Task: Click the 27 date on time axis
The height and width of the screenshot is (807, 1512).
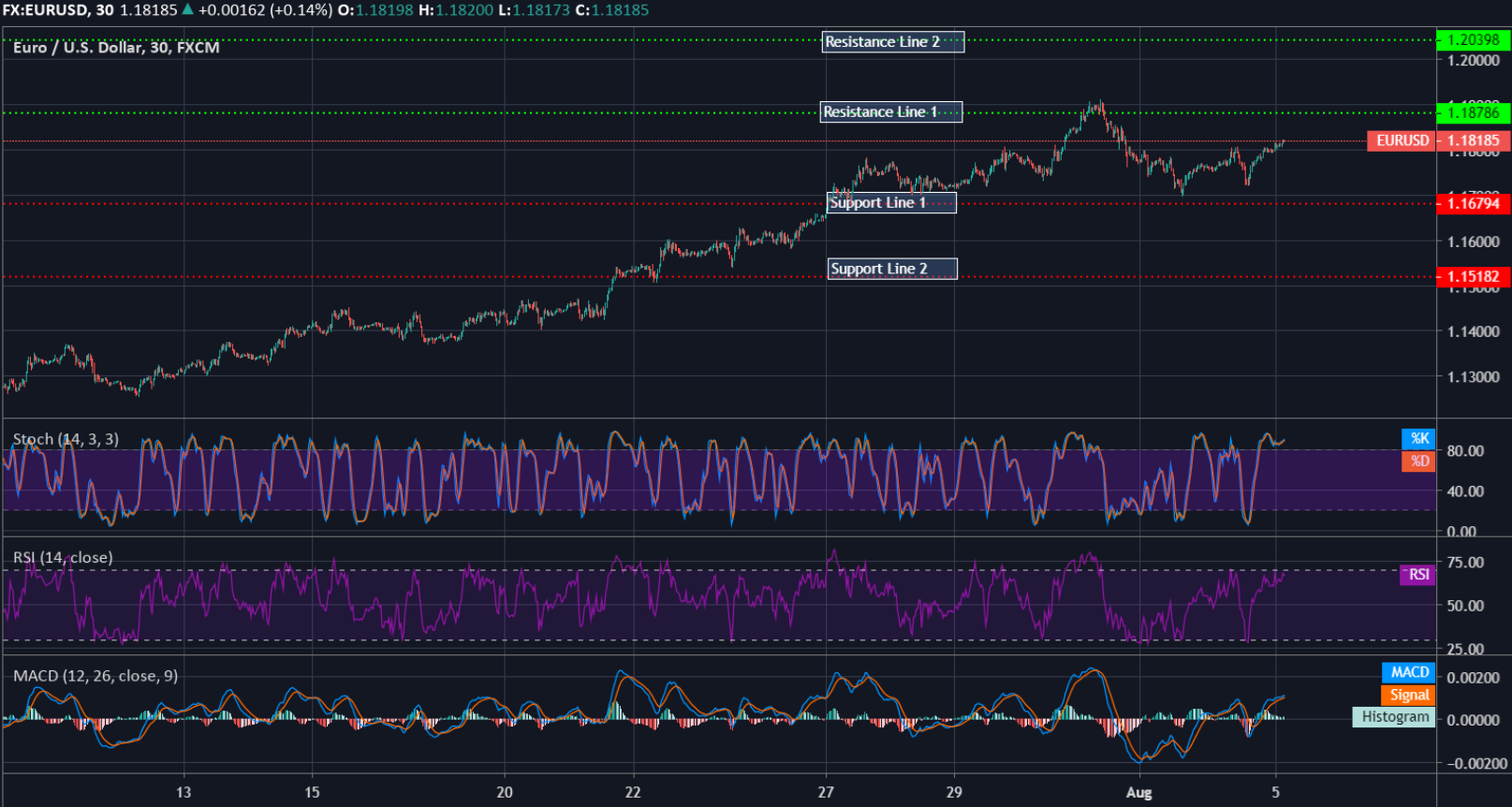Action: tap(826, 792)
